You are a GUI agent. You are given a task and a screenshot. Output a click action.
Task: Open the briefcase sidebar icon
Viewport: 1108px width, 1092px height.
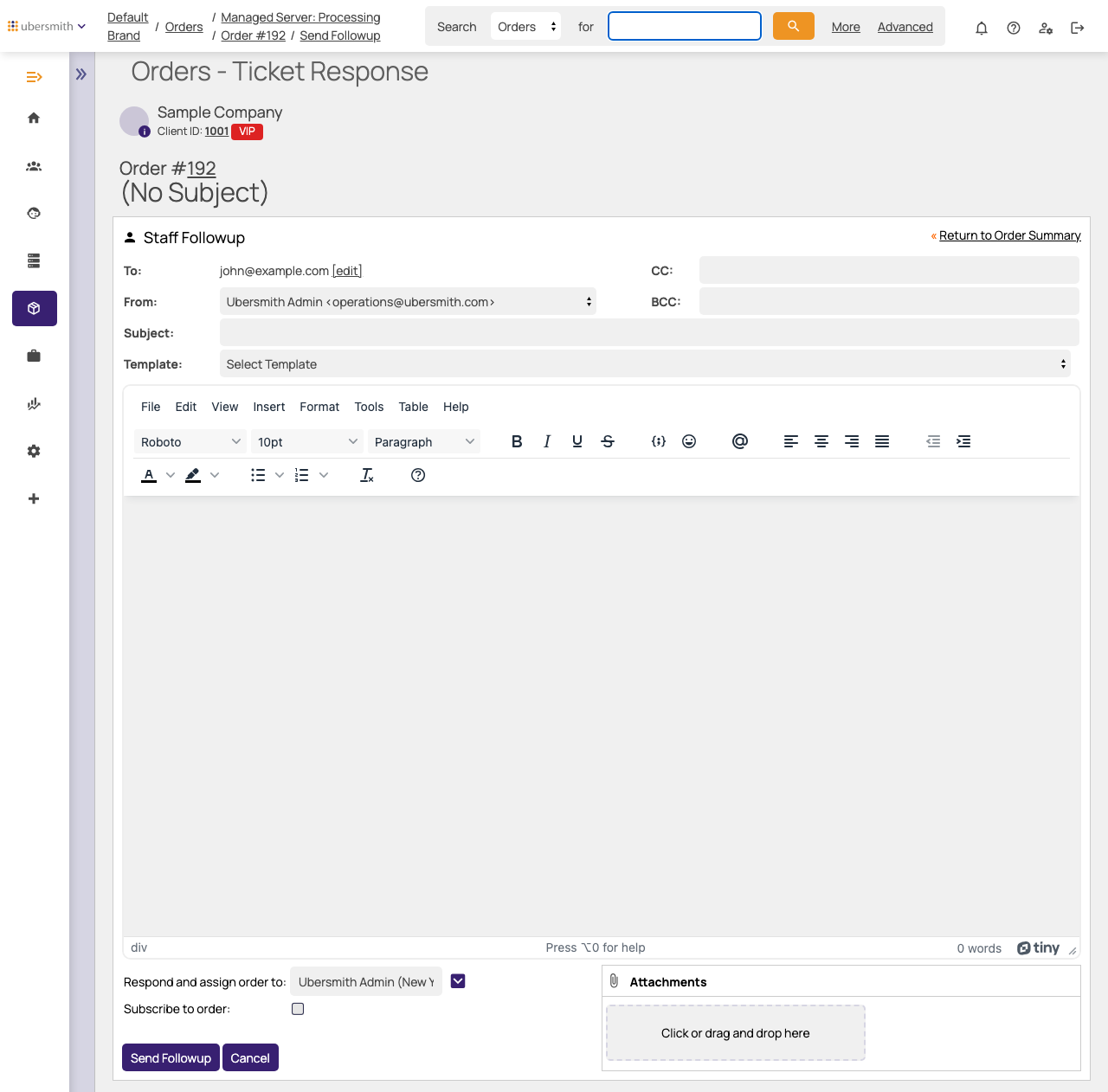(34, 356)
